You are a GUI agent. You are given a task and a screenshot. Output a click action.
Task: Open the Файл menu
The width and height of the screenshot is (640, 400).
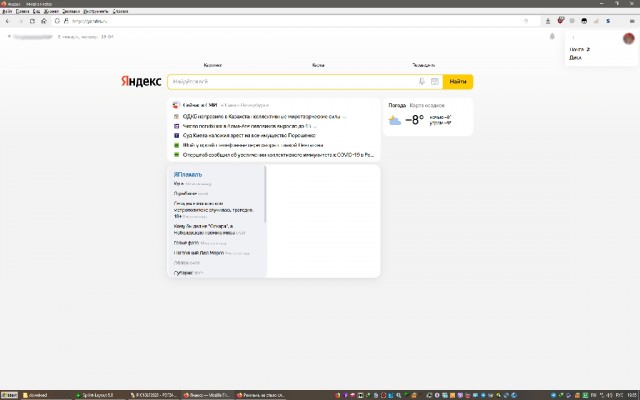click(x=7, y=11)
